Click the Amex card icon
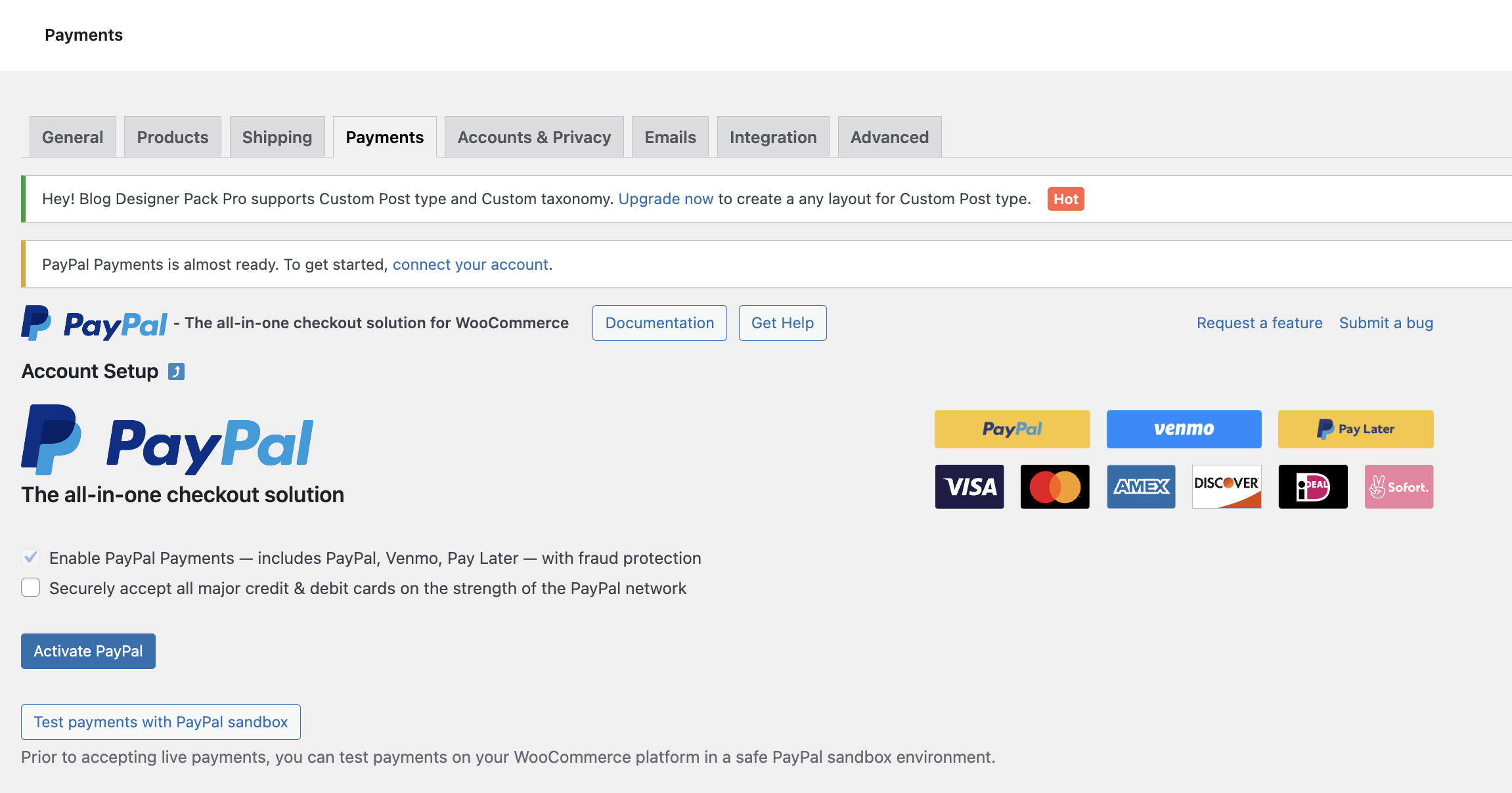1512x793 pixels. click(1141, 486)
